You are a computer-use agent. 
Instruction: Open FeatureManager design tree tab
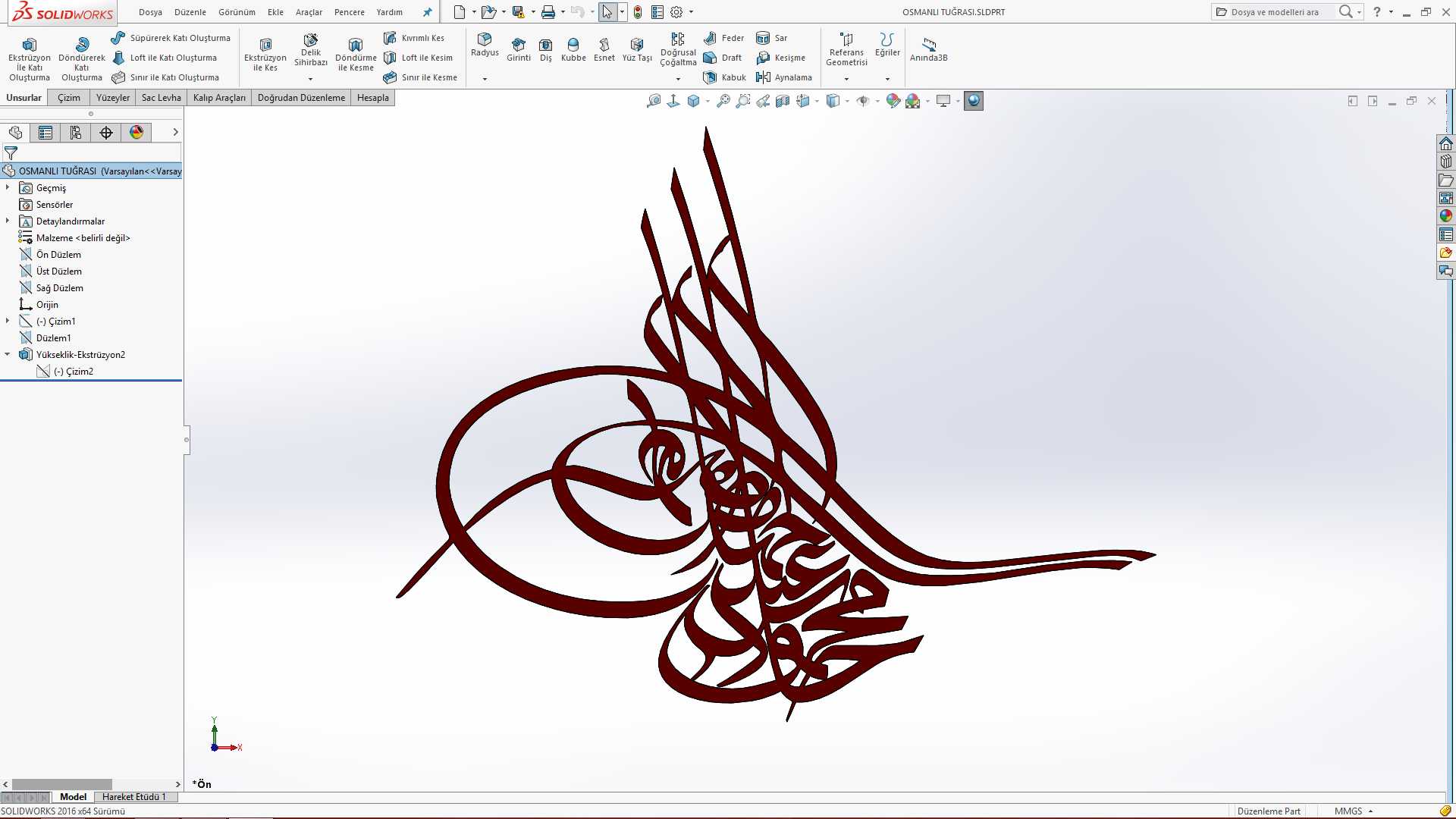[15, 133]
